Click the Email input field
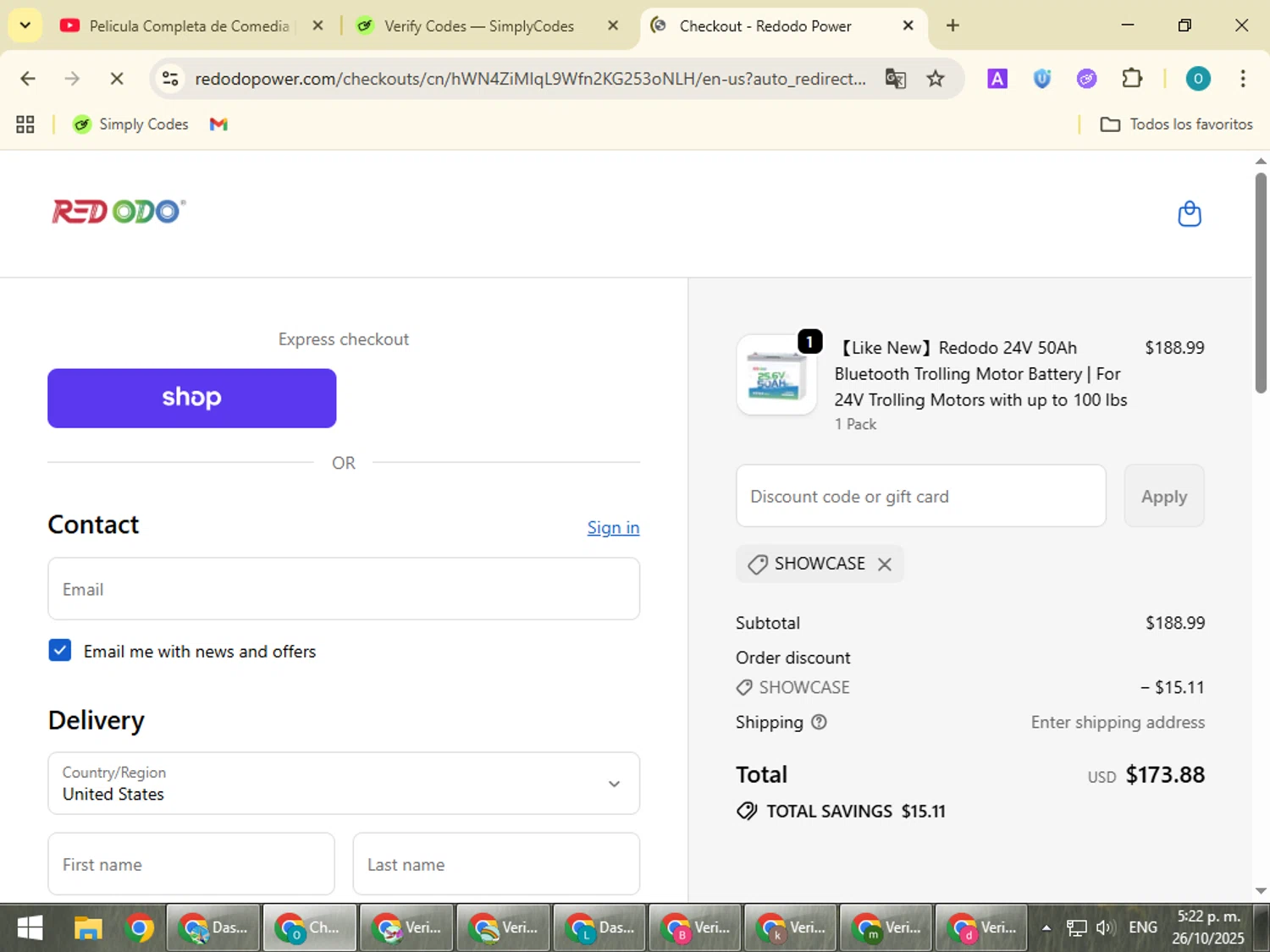This screenshot has height=952, width=1270. point(344,589)
